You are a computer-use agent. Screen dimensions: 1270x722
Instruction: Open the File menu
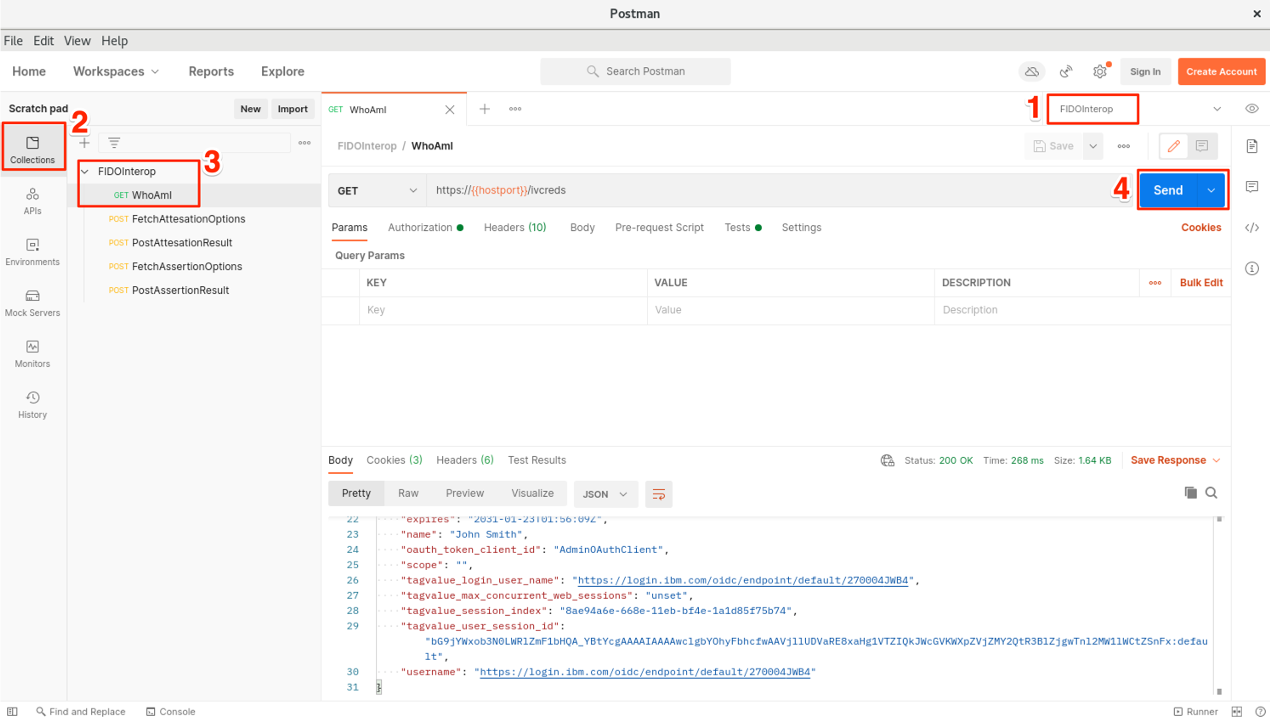click(x=13, y=41)
